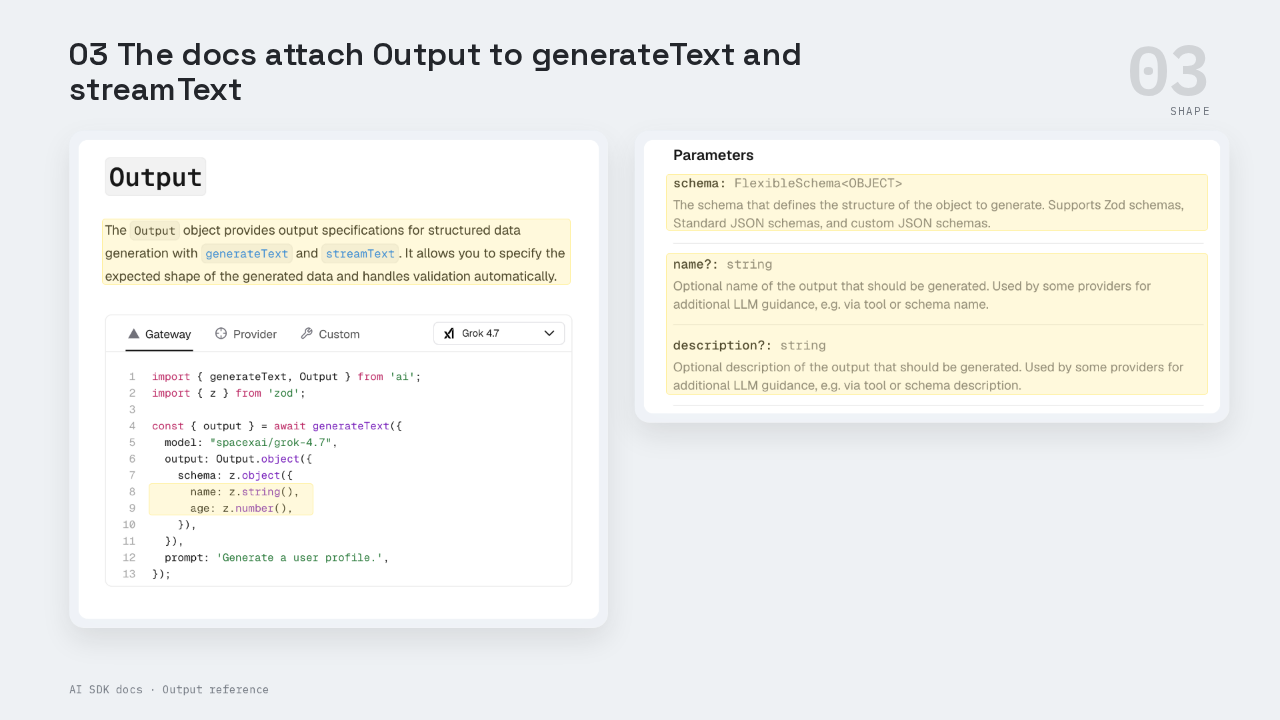
Task: Expand the model selector chevron arrow
Action: point(549,333)
